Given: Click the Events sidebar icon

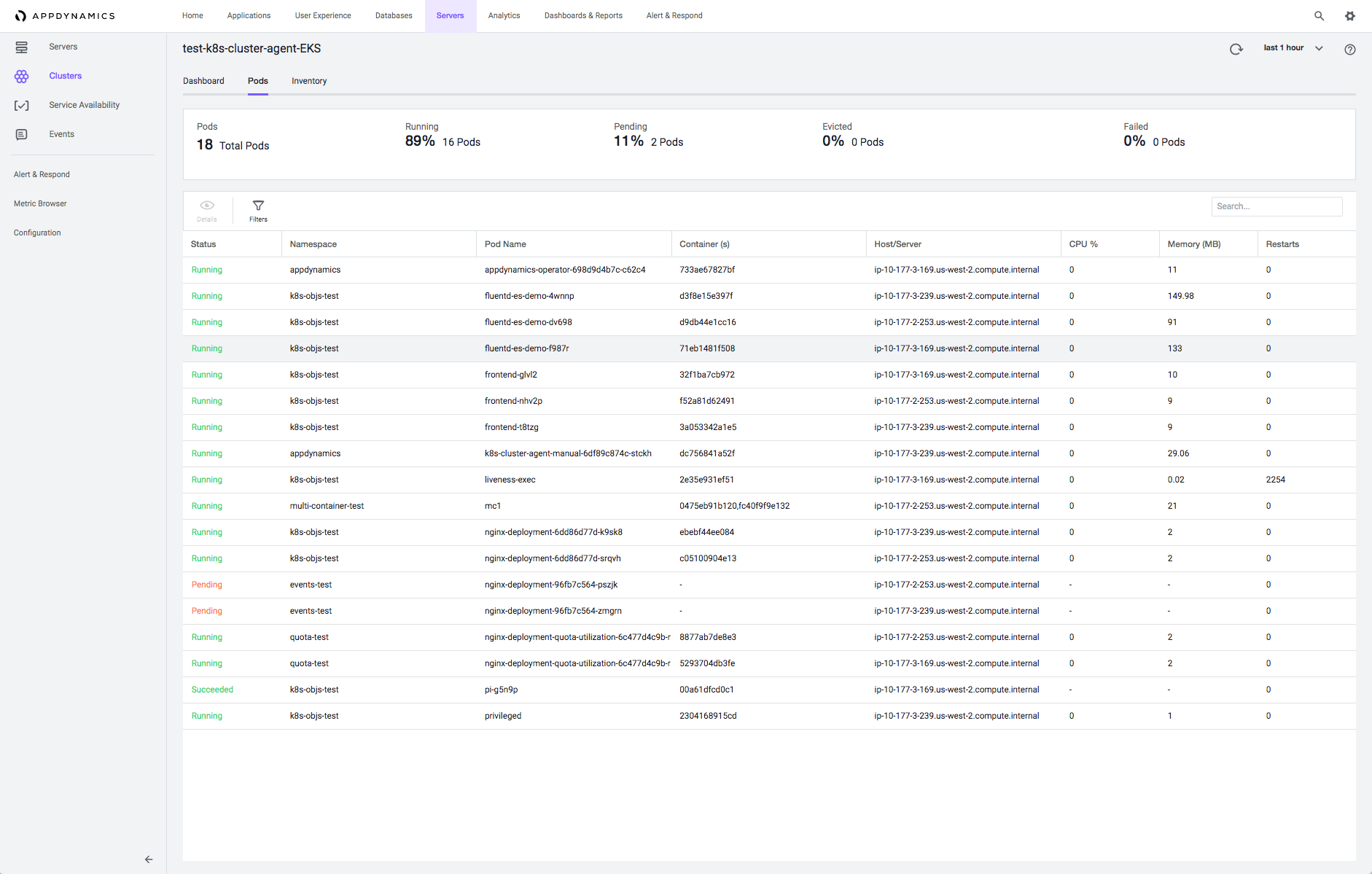Looking at the screenshot, I should tap(22, 134).
